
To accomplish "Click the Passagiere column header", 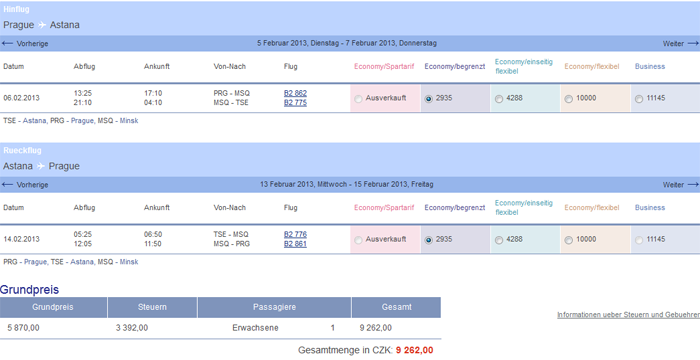I will (274, 307).
